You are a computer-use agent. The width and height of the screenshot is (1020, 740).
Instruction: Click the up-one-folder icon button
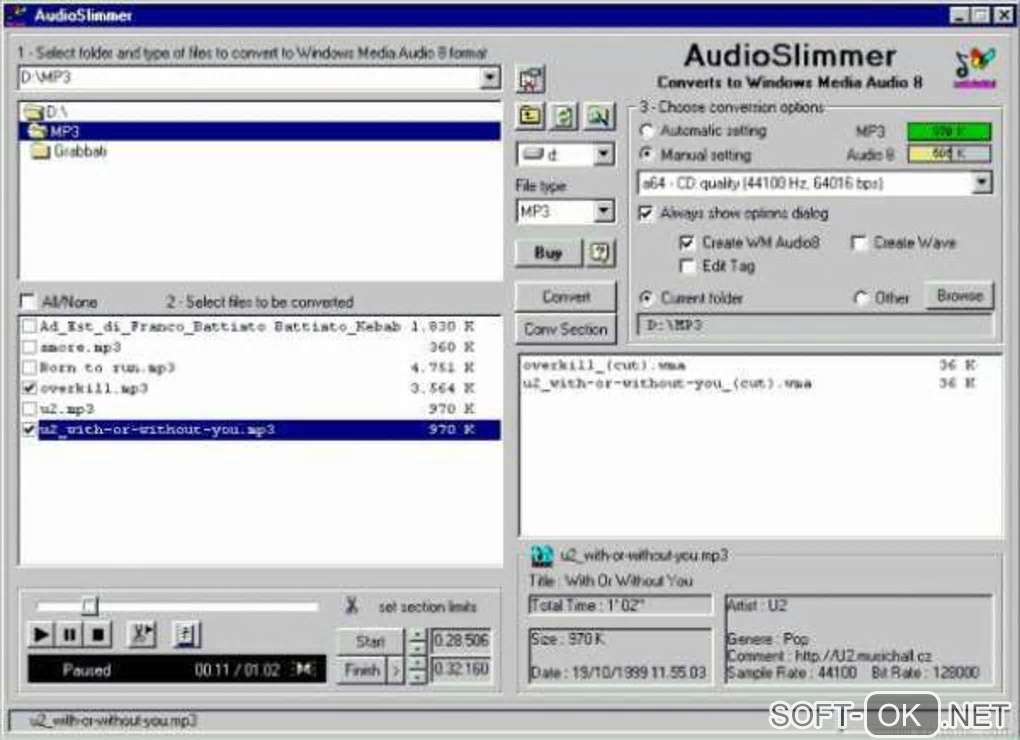531,116
